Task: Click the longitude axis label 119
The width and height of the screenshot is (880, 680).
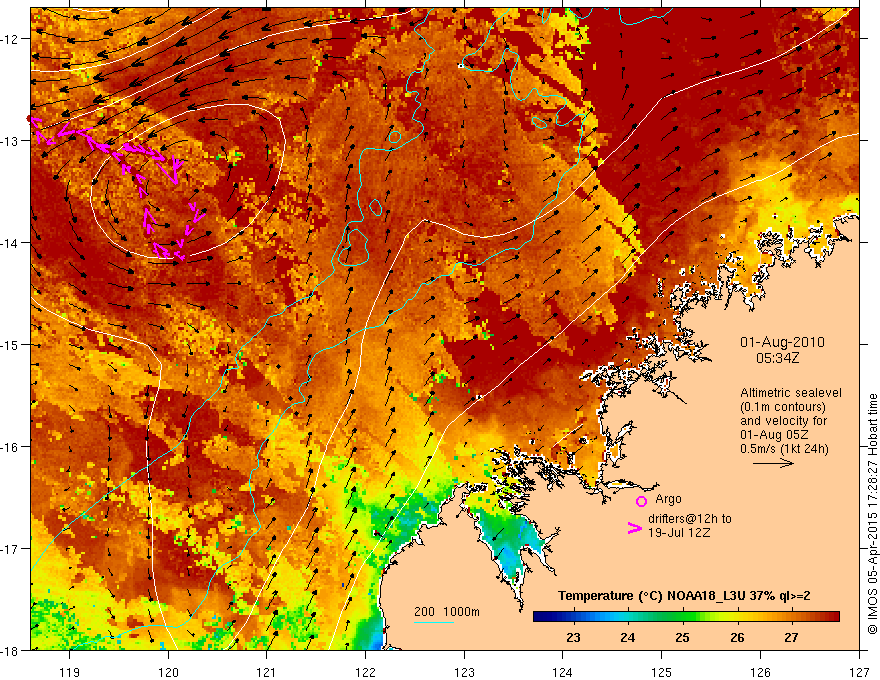Action: [70, 672]
